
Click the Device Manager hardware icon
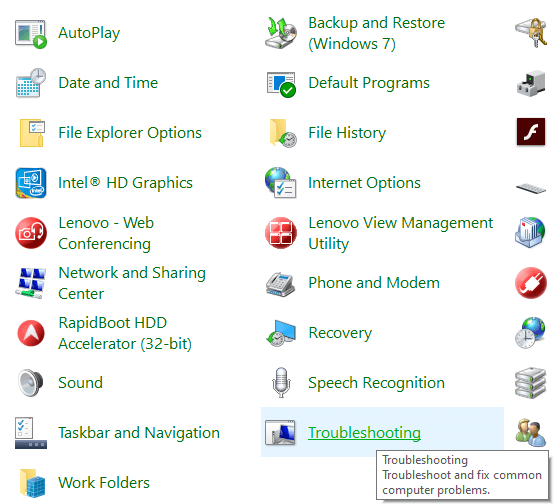tap(531, 83)
